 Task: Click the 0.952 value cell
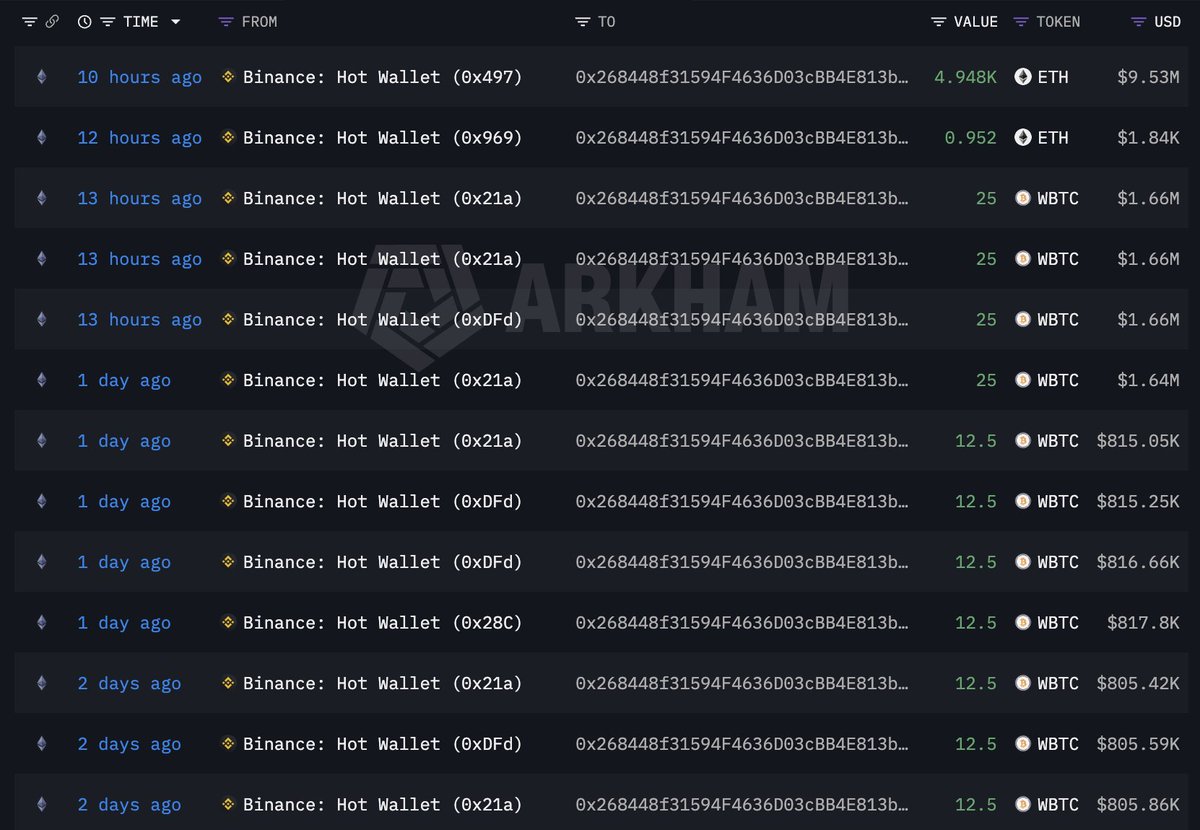click(x=970, y=138)
